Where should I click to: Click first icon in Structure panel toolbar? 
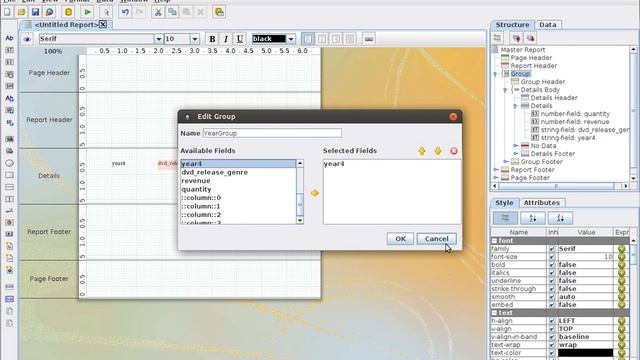pyautogui.click(x=497, y=38)
